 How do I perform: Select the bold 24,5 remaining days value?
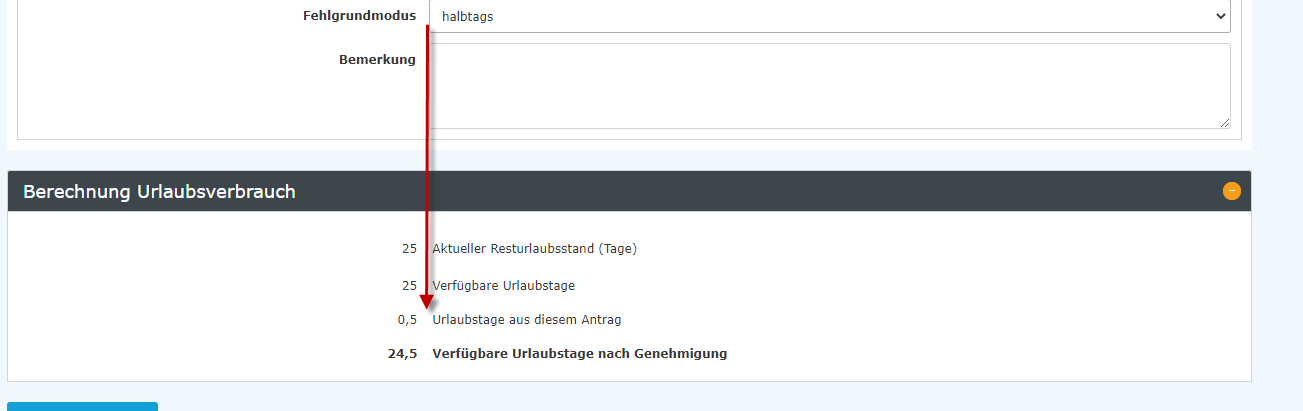(402, 353)
